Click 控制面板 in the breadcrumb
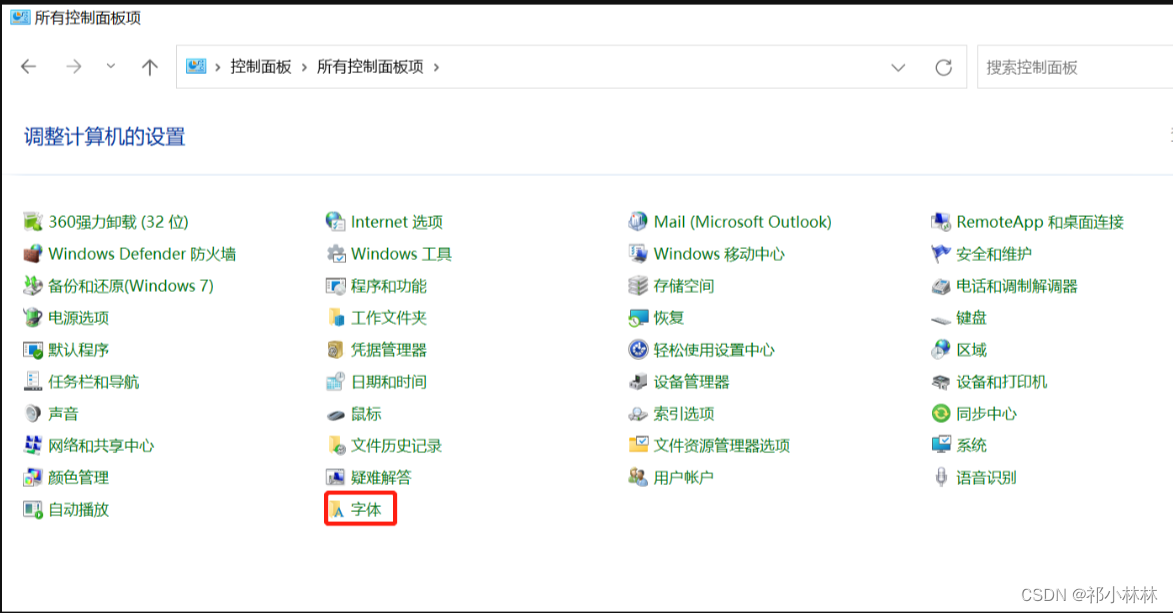This screenshot has height=613, width=1173. 260,67
